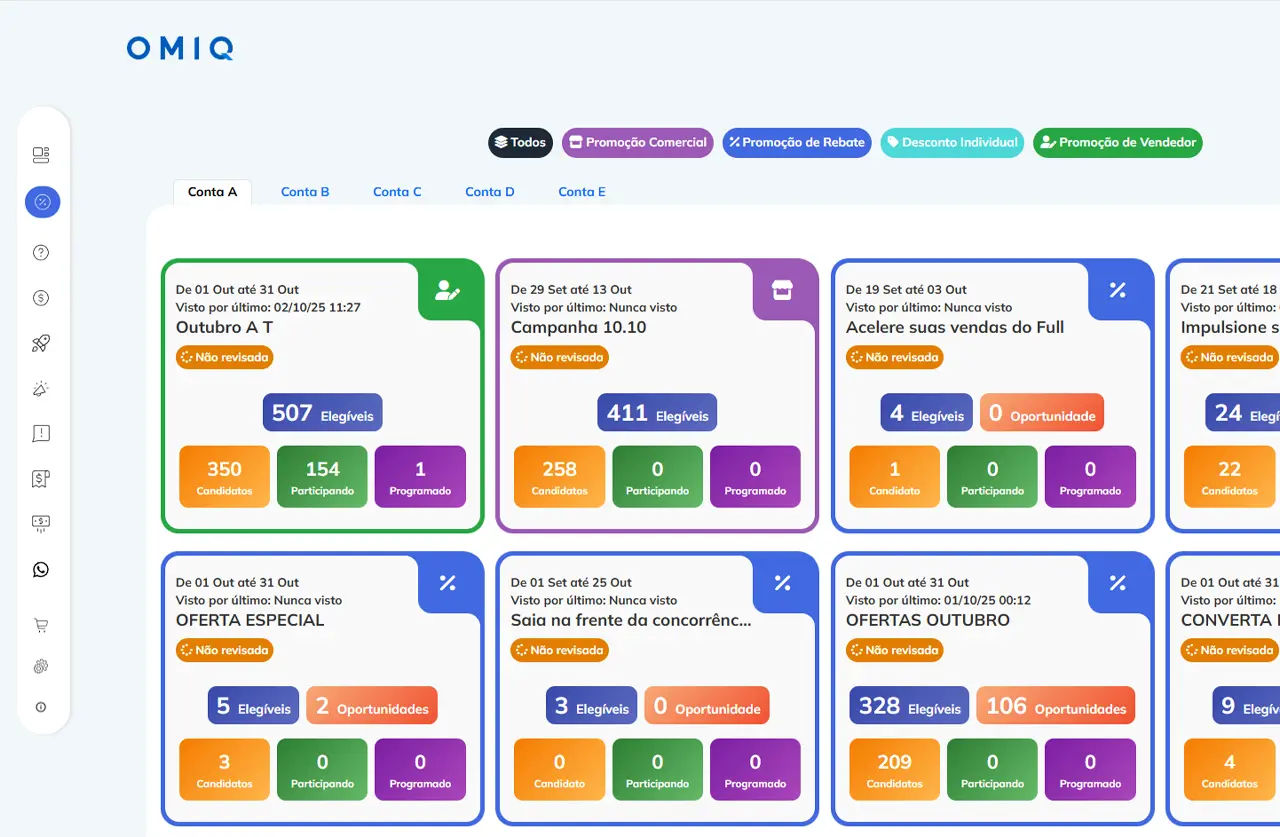Open the dashboard layout icon in sidebar

coord(41,155)
